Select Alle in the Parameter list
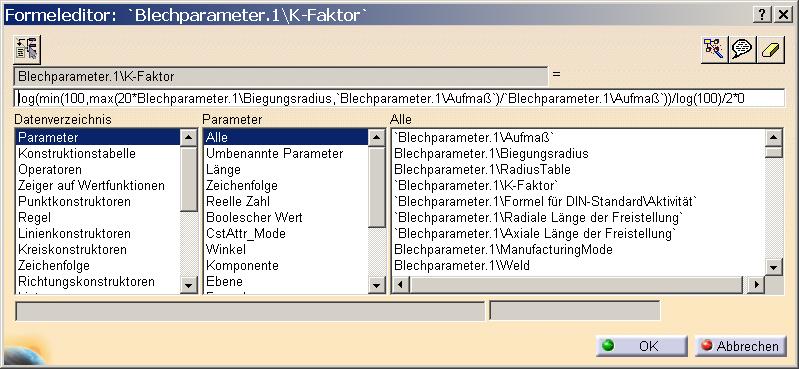The image size is (799, 369). click(x=285, y=138)
